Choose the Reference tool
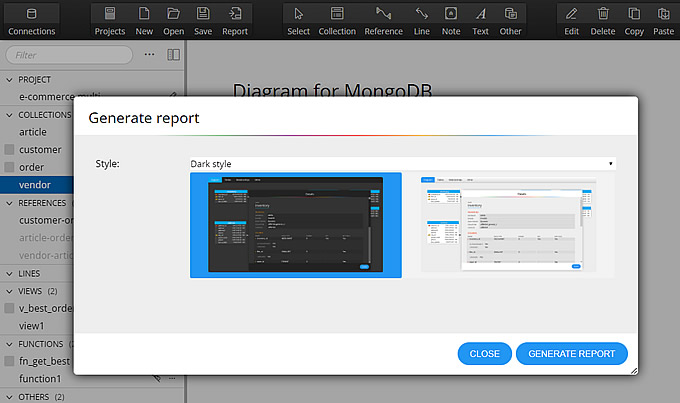The height and width of the screenshot is (403, 680). click(383, 20)
